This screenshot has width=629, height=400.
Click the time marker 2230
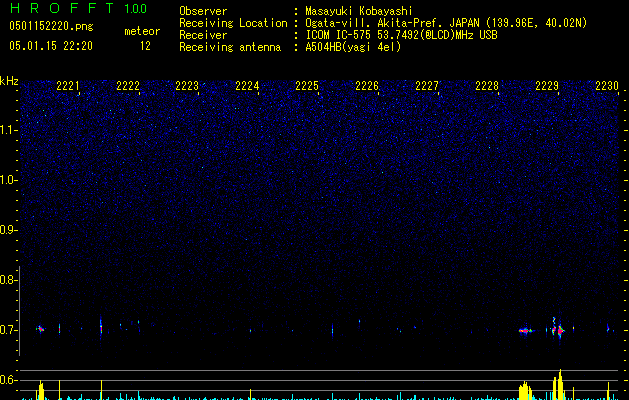tap(607, 85)
